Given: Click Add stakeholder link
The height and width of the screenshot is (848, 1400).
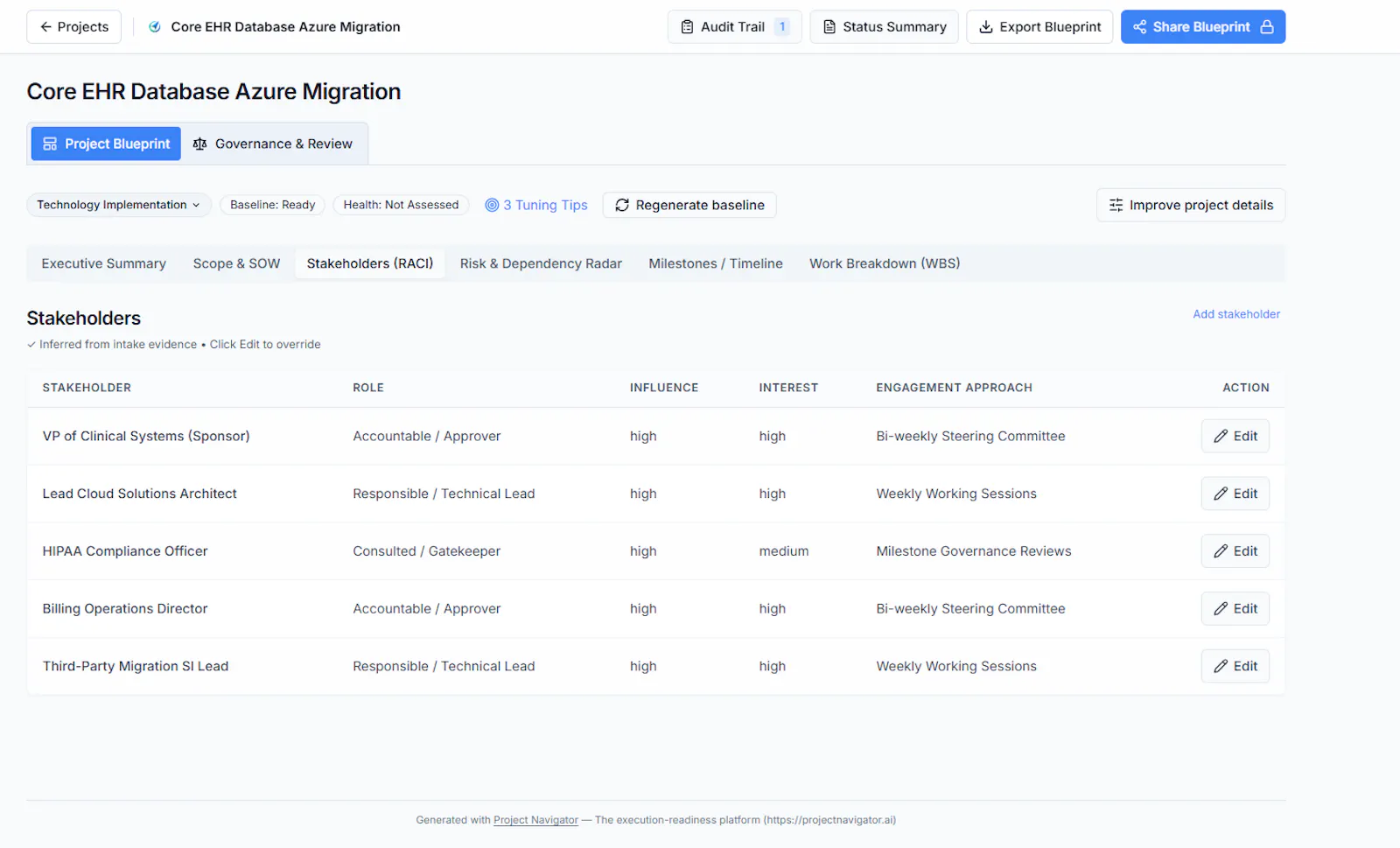Looking at the screenshot, I should 1236,314.
